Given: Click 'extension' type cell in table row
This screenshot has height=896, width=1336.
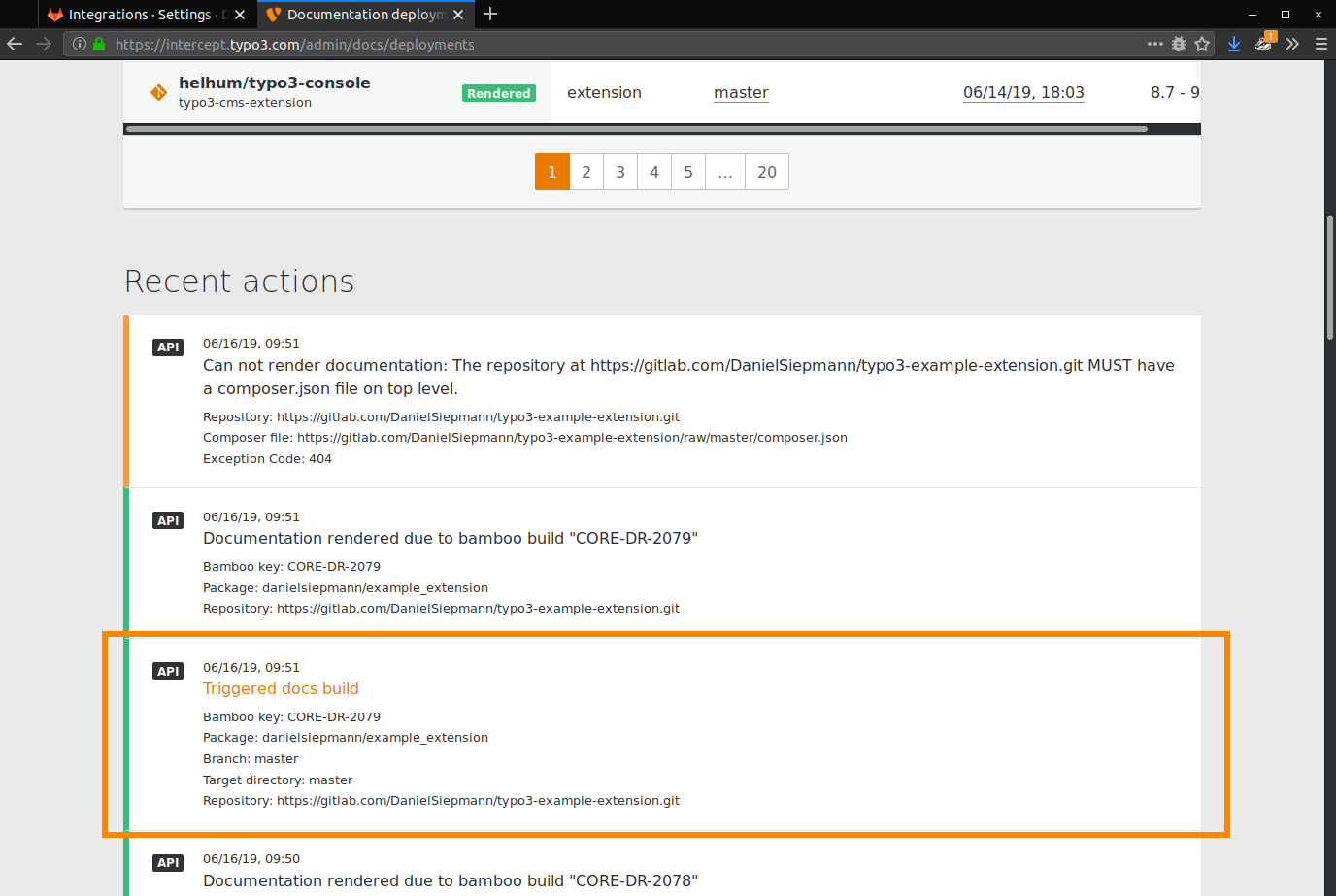Looking at the screenshot, I should pos(604,92).
